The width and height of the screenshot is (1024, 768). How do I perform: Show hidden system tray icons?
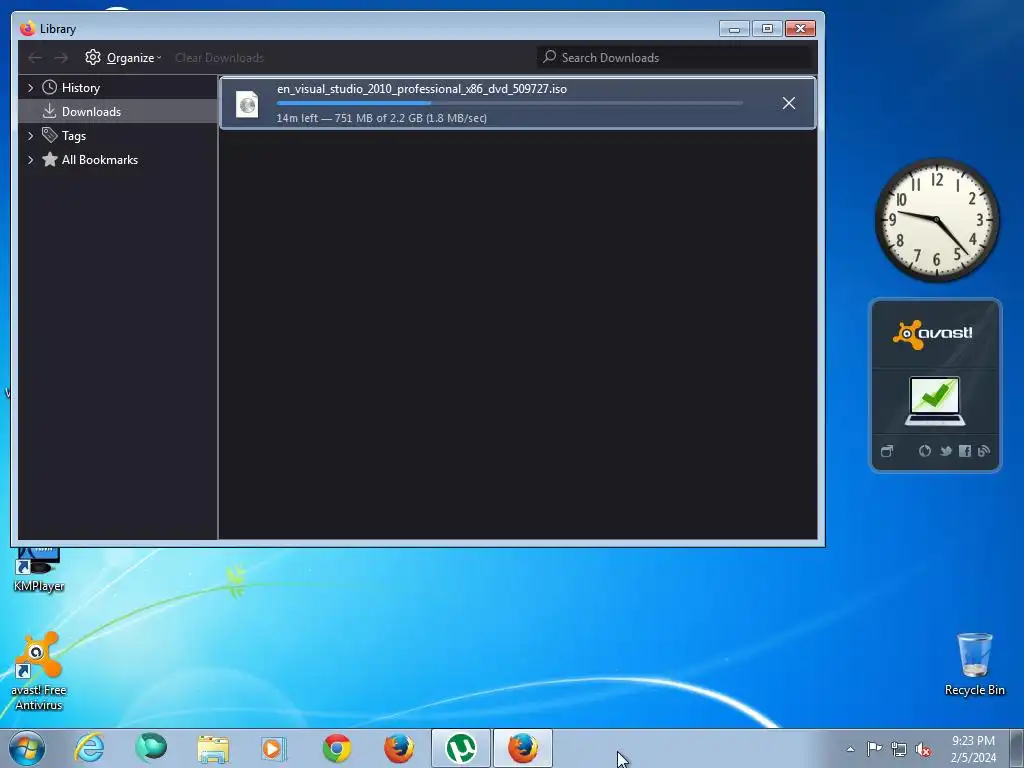click(850, 749)
